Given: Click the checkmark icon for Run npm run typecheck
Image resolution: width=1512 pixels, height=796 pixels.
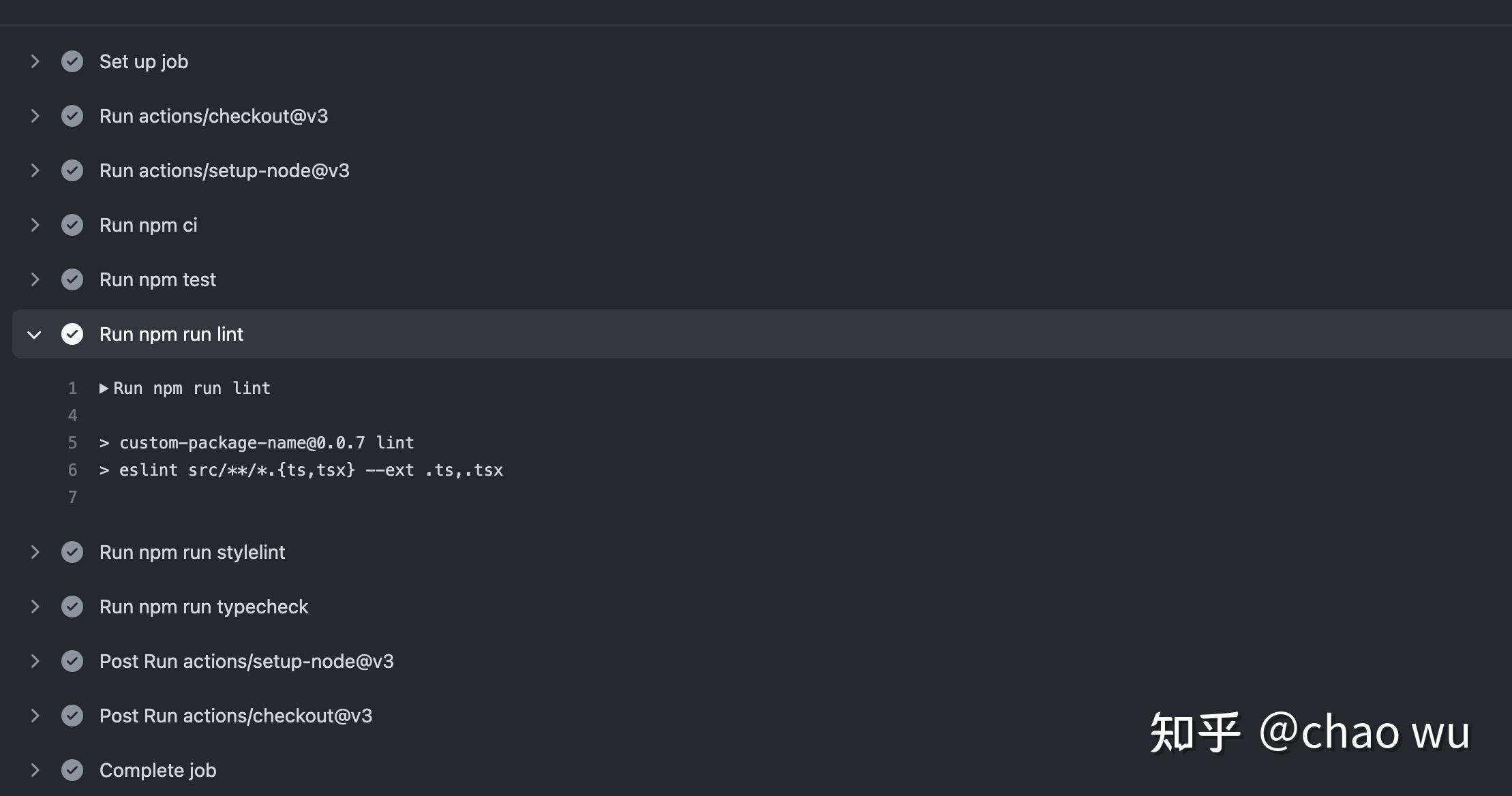Looking at the screenshot, I should tap(72, 607).
